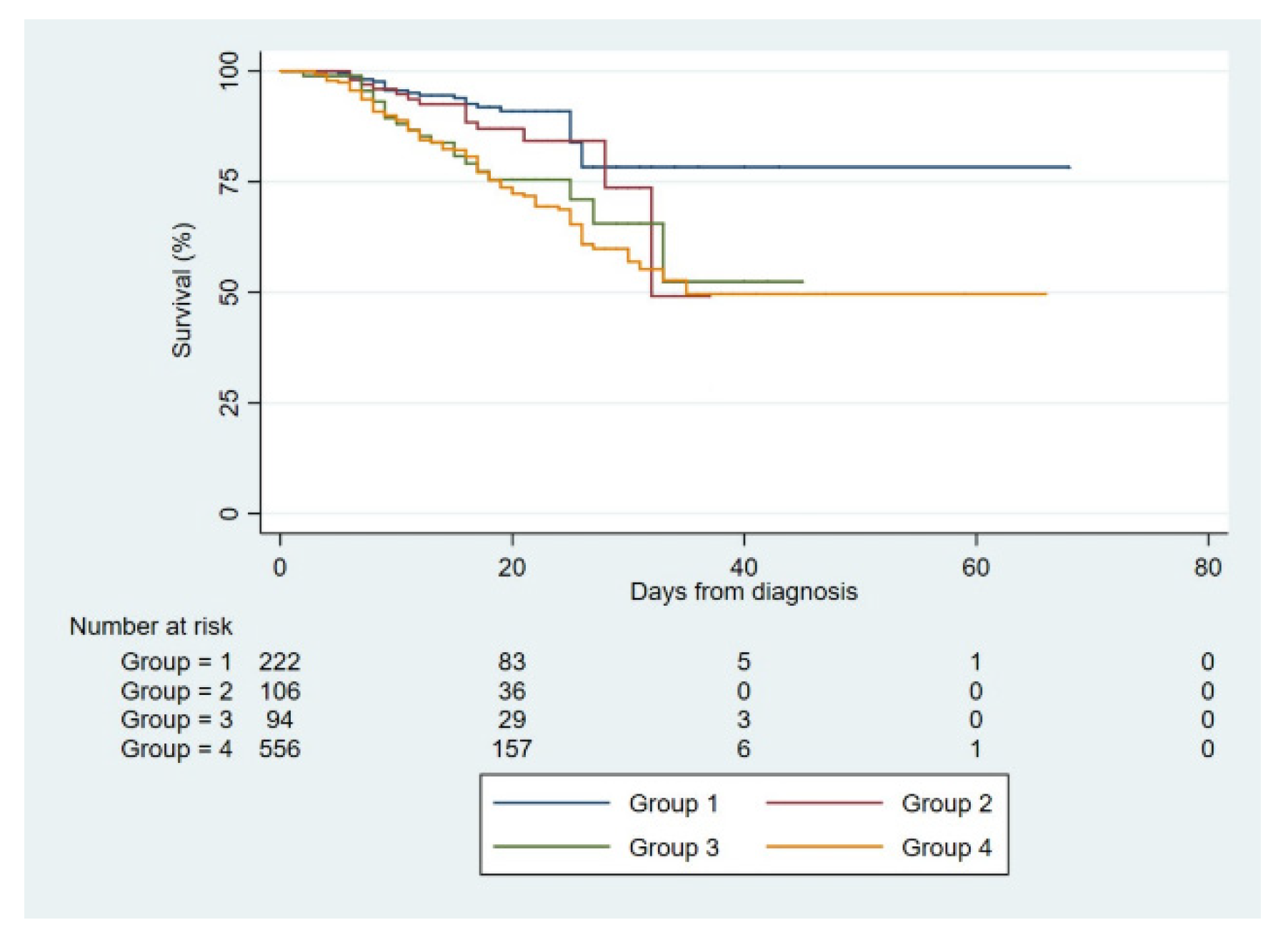Click the value 157 in risk table

point(511,749)
